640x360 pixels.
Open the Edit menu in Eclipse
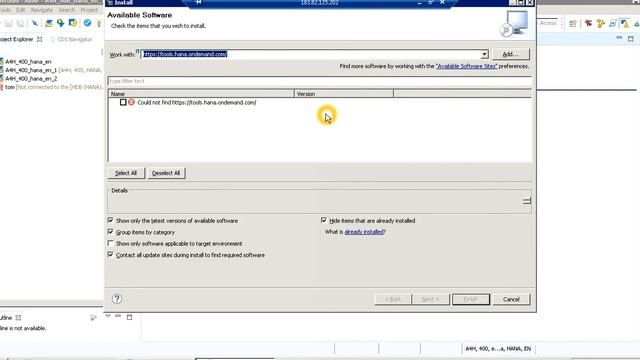(20, 10)
